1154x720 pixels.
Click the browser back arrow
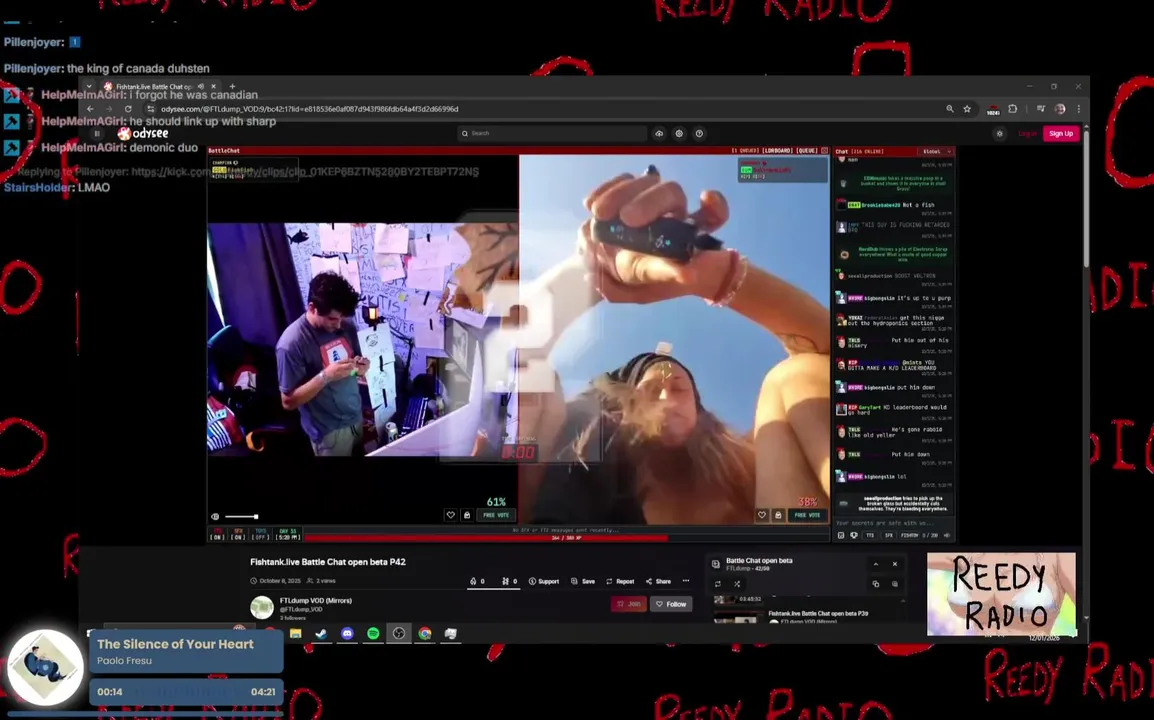[x=91, y=109]
